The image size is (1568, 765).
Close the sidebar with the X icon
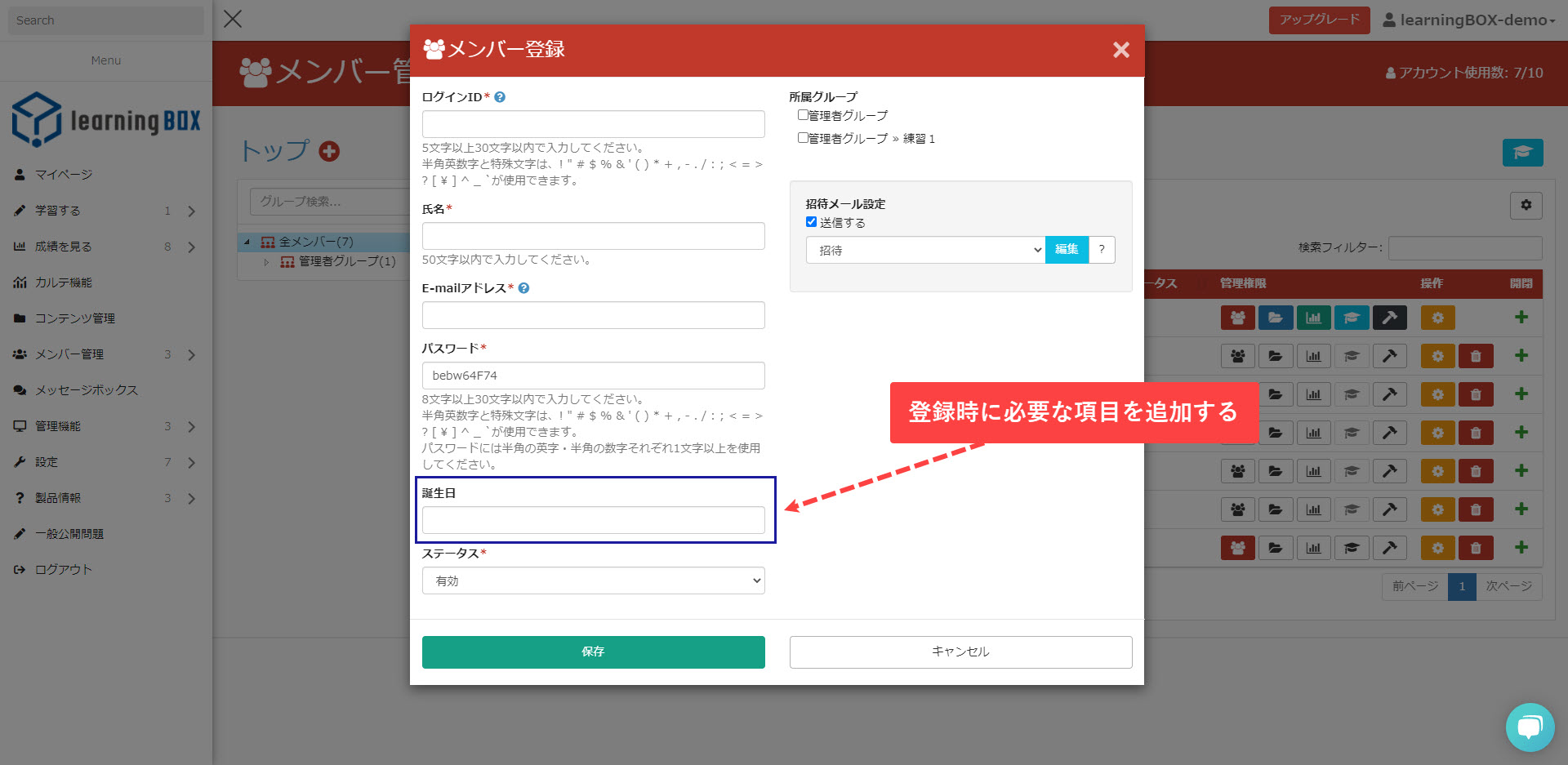[x=233, y=19]
